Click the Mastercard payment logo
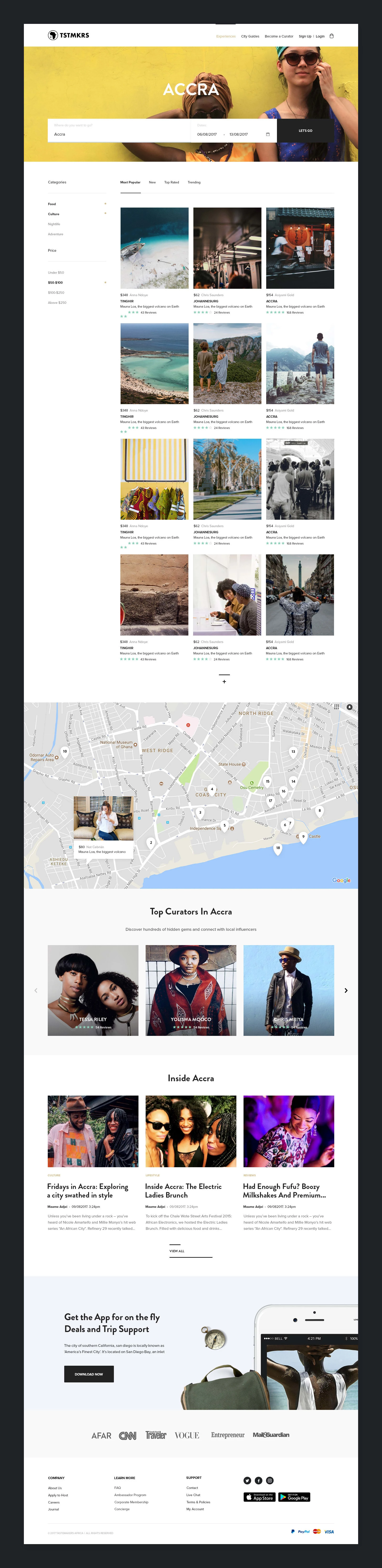The image size is (382, 1568). pyautogui.click(x=317, y=1531)
